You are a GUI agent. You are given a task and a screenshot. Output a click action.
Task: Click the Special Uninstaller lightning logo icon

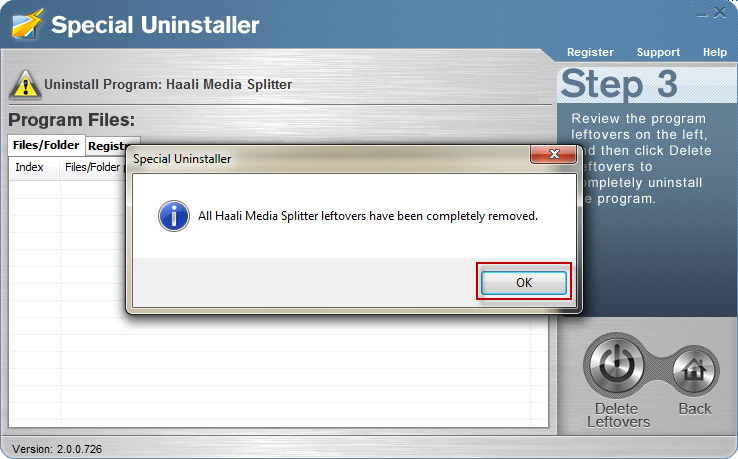pos(27,24)
